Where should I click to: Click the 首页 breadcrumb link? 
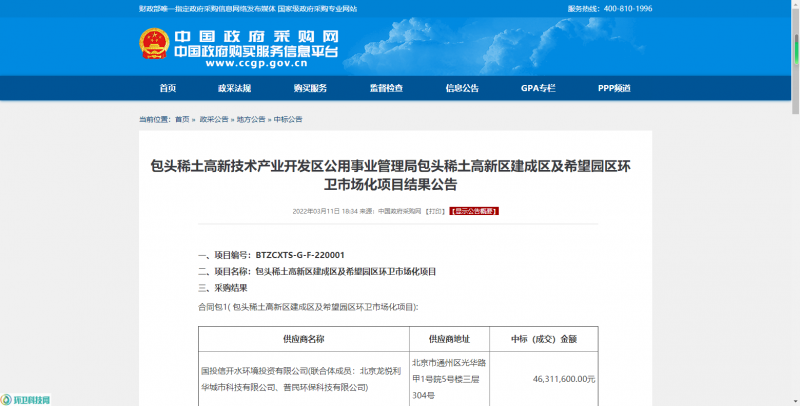182,119
